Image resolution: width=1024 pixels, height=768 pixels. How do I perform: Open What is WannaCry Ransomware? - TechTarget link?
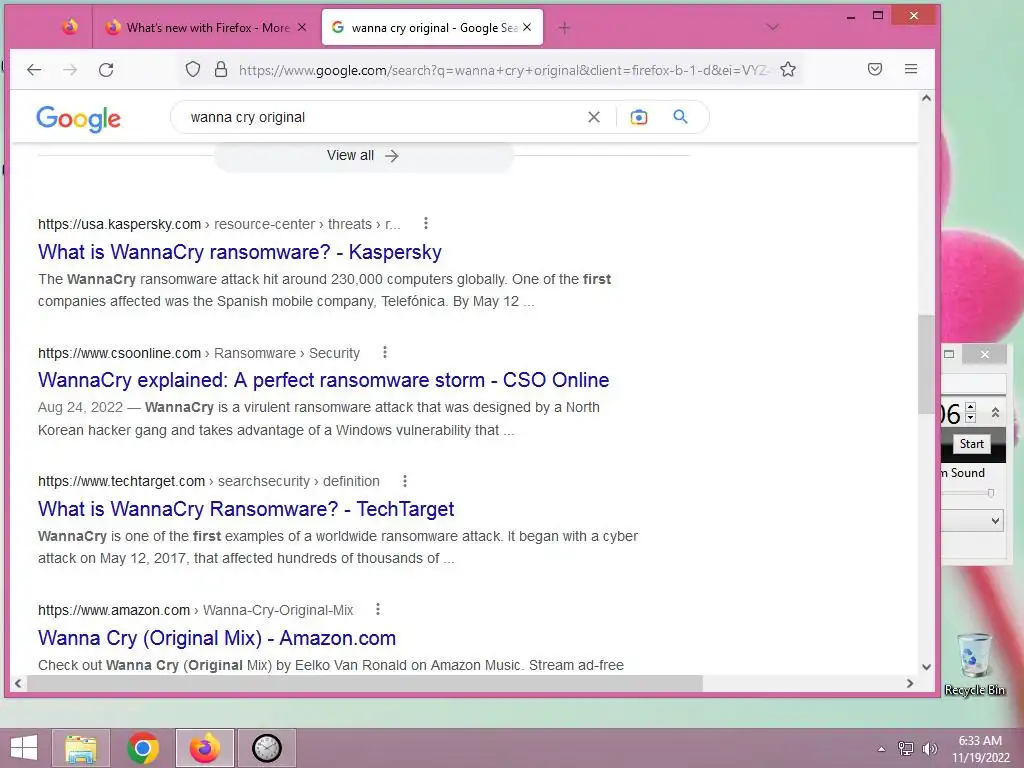(246, 509)
